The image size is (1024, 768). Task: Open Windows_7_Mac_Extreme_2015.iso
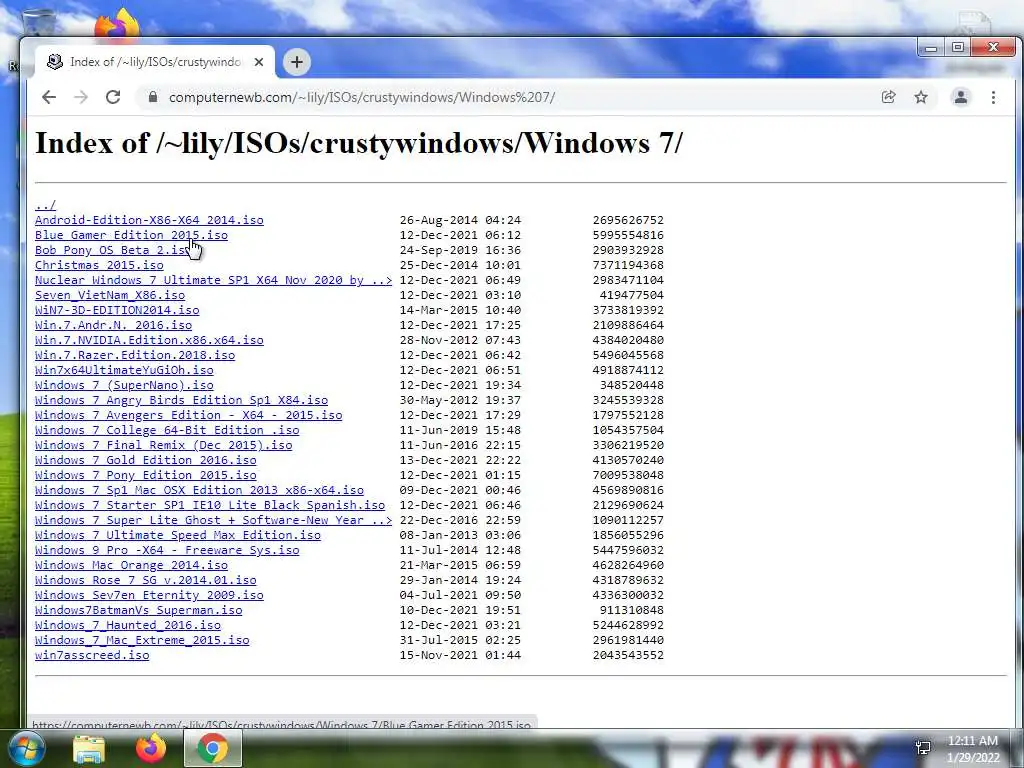[x=142, y=641]
